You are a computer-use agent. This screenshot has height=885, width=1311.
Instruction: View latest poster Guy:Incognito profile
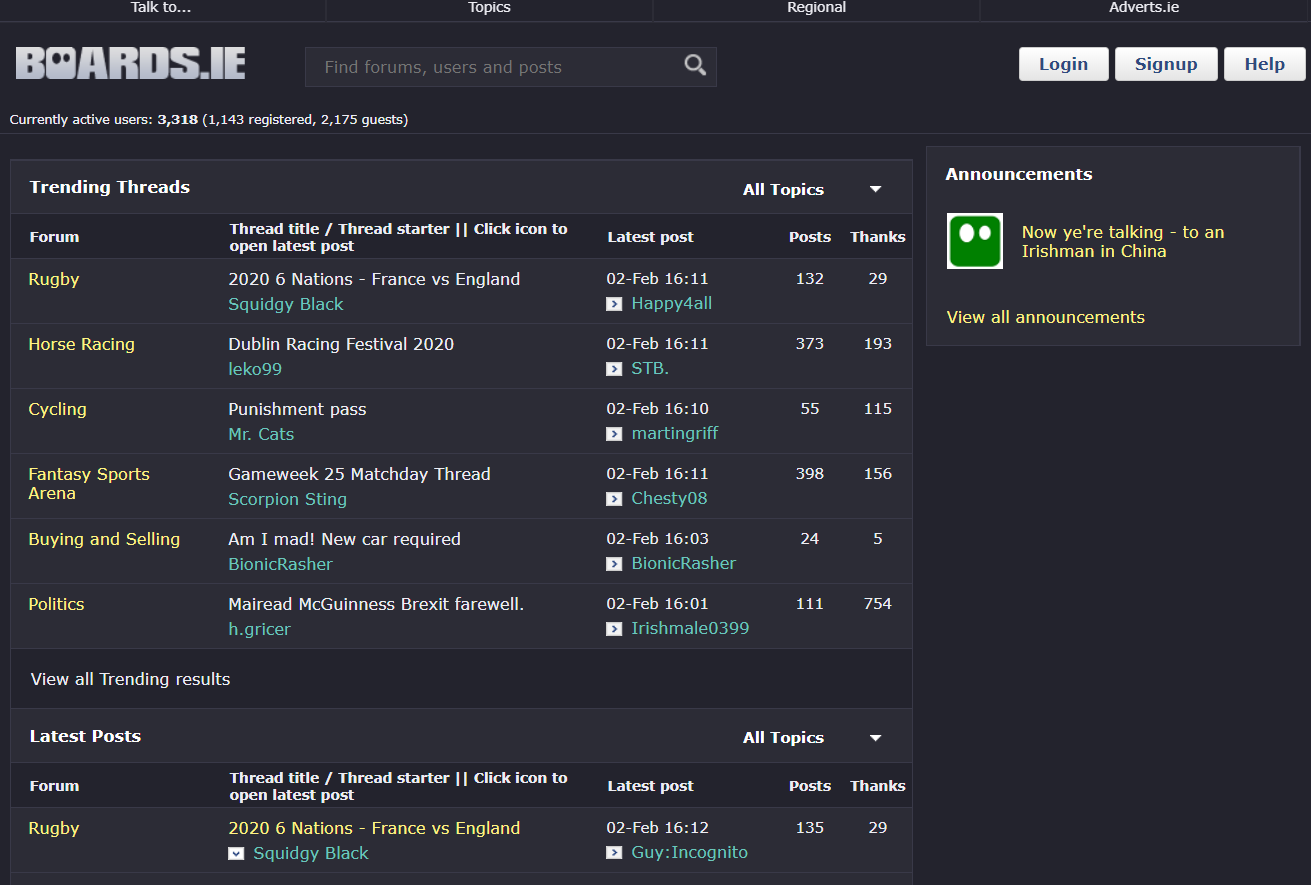point(689,852)
